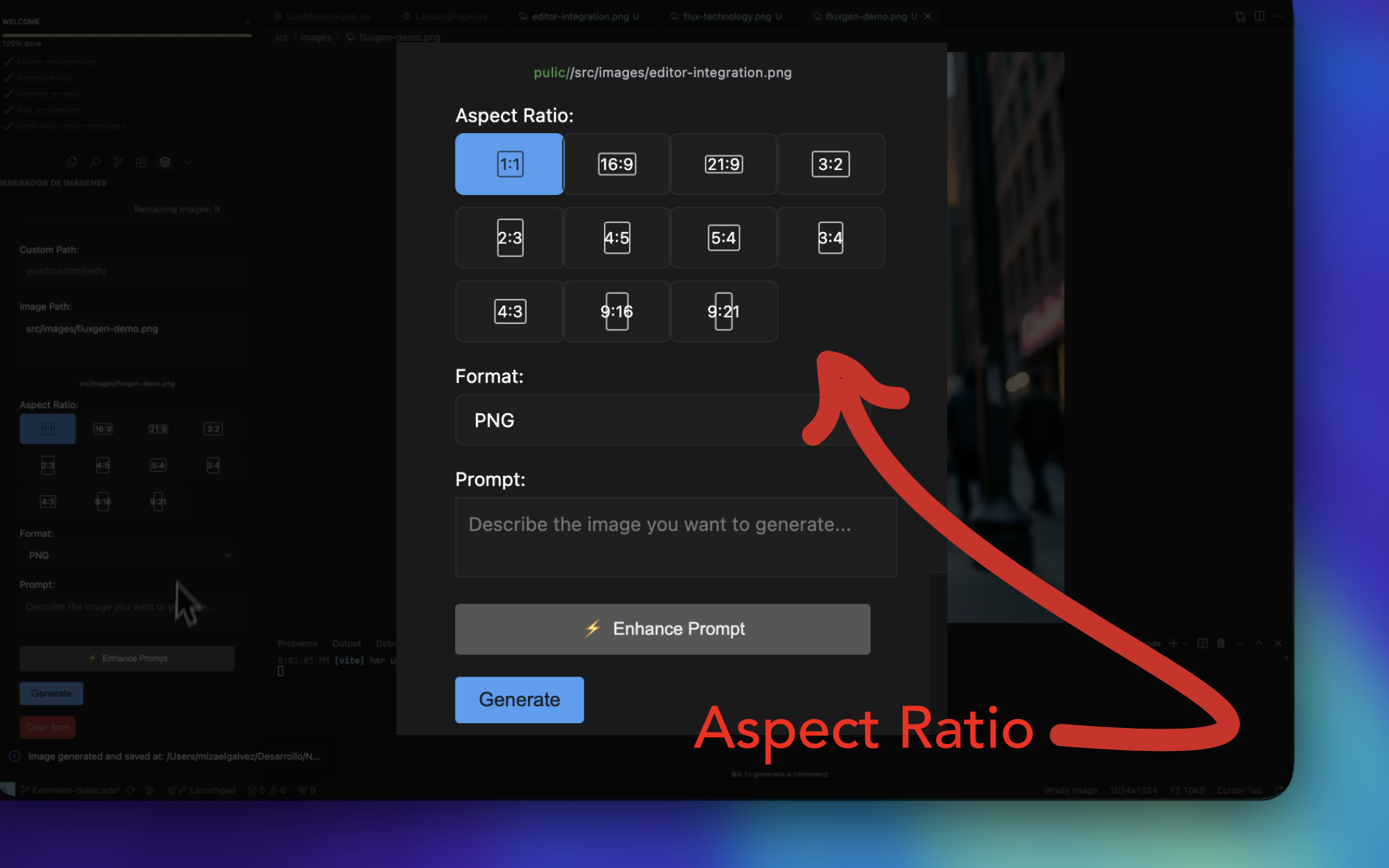The image size is (1389, 868).
Task: Click the terminal trash icon
Action: (1220, 643)
